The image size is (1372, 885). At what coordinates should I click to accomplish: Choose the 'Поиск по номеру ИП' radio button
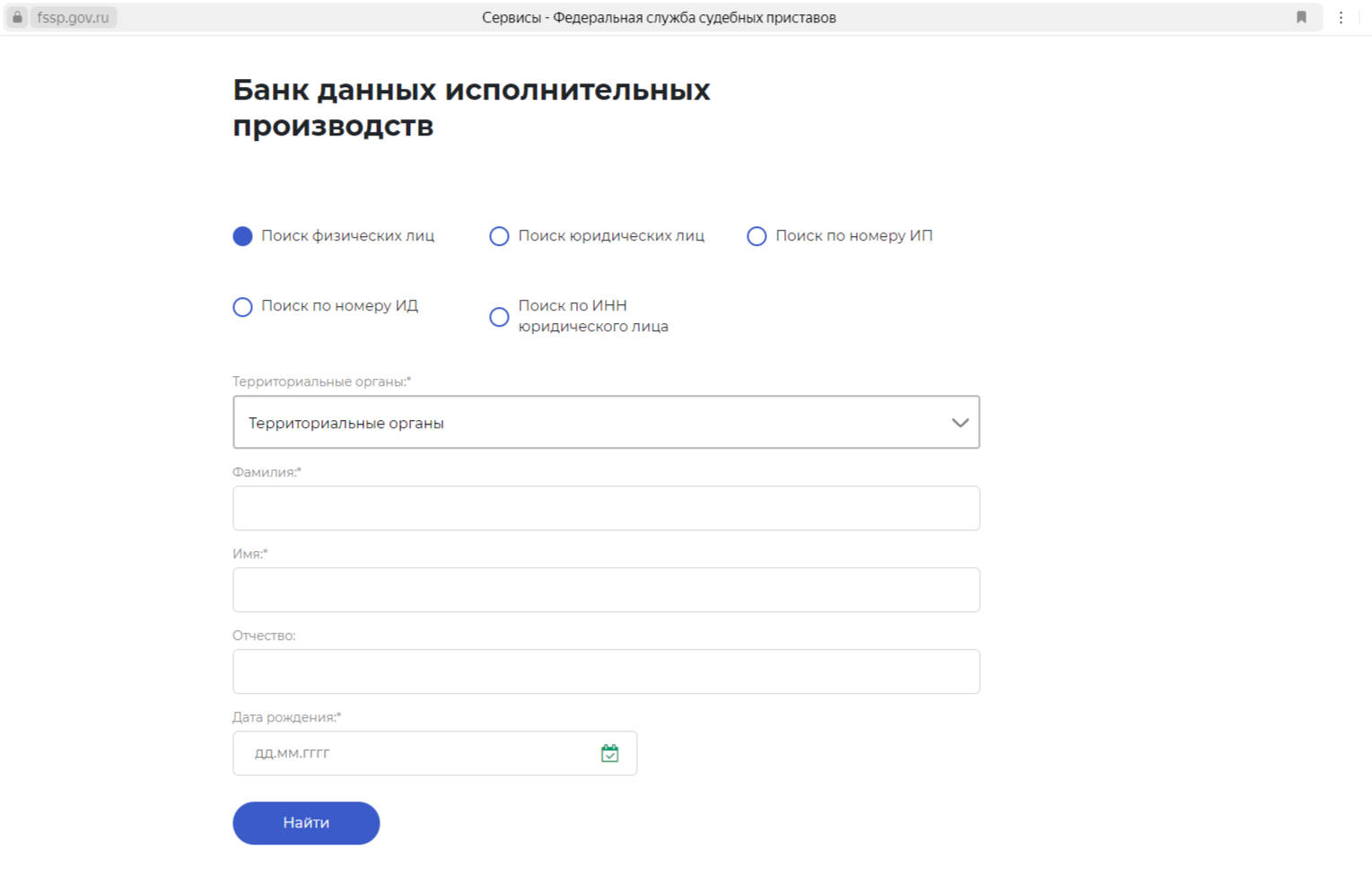pos(756,236)
